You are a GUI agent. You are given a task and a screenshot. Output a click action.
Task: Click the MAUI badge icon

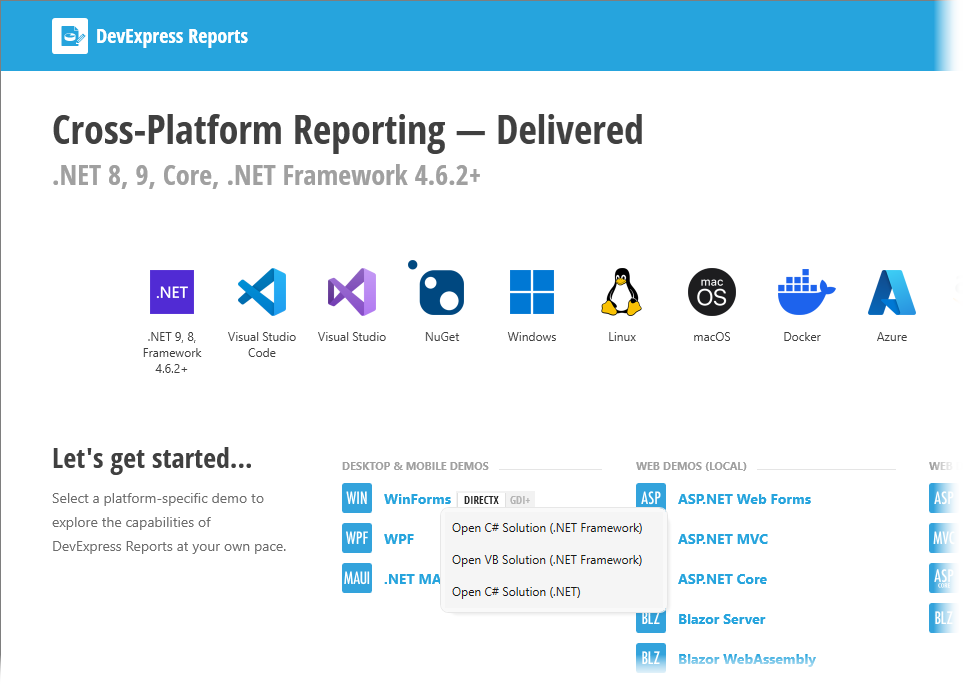pyautogui.click(x=357, y=578)
